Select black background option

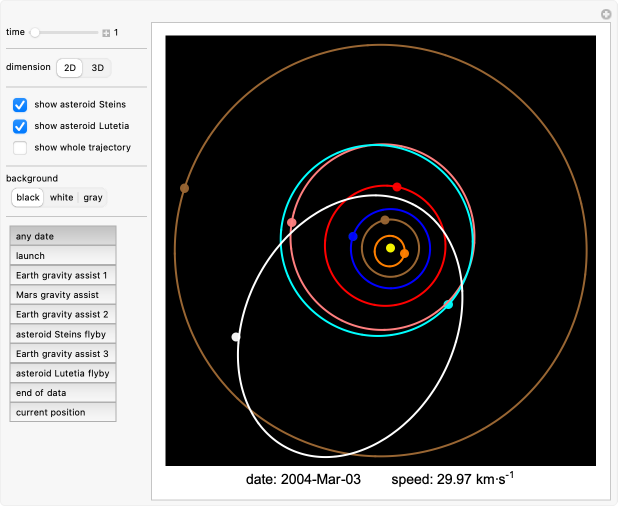click(x=28, y=197)
